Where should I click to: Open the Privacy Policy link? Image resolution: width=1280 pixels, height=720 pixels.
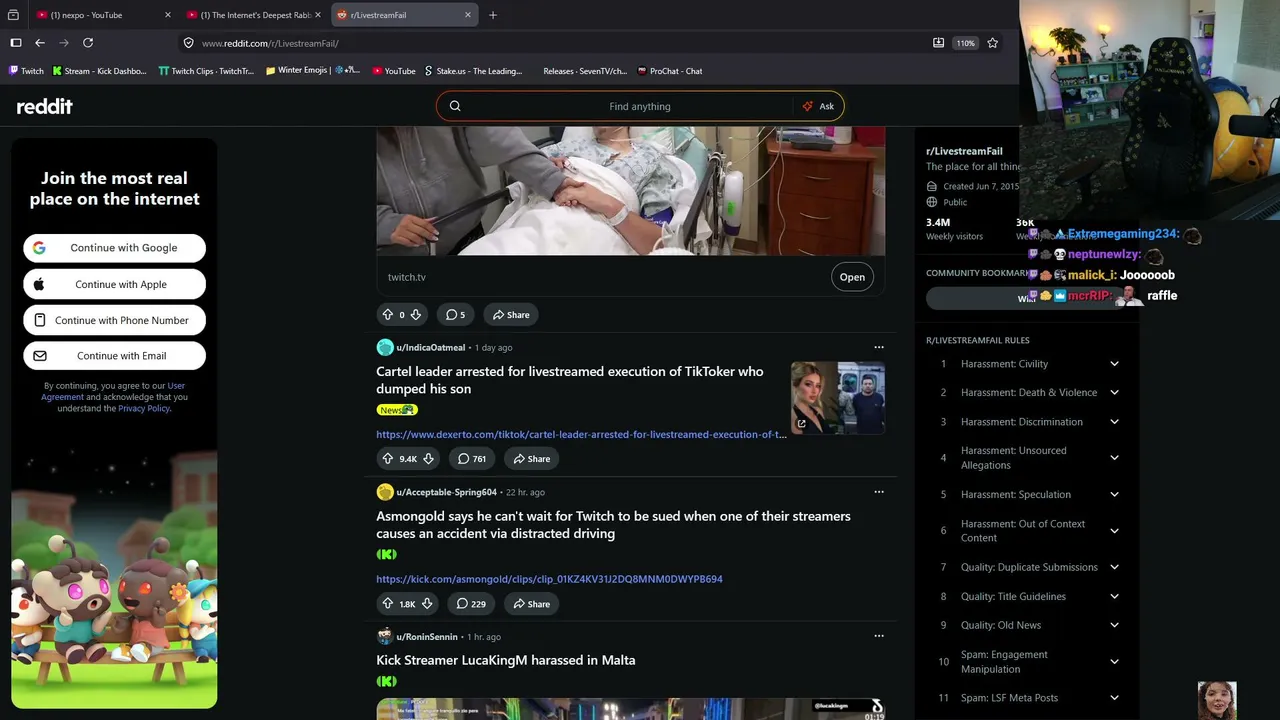(144, 408)
